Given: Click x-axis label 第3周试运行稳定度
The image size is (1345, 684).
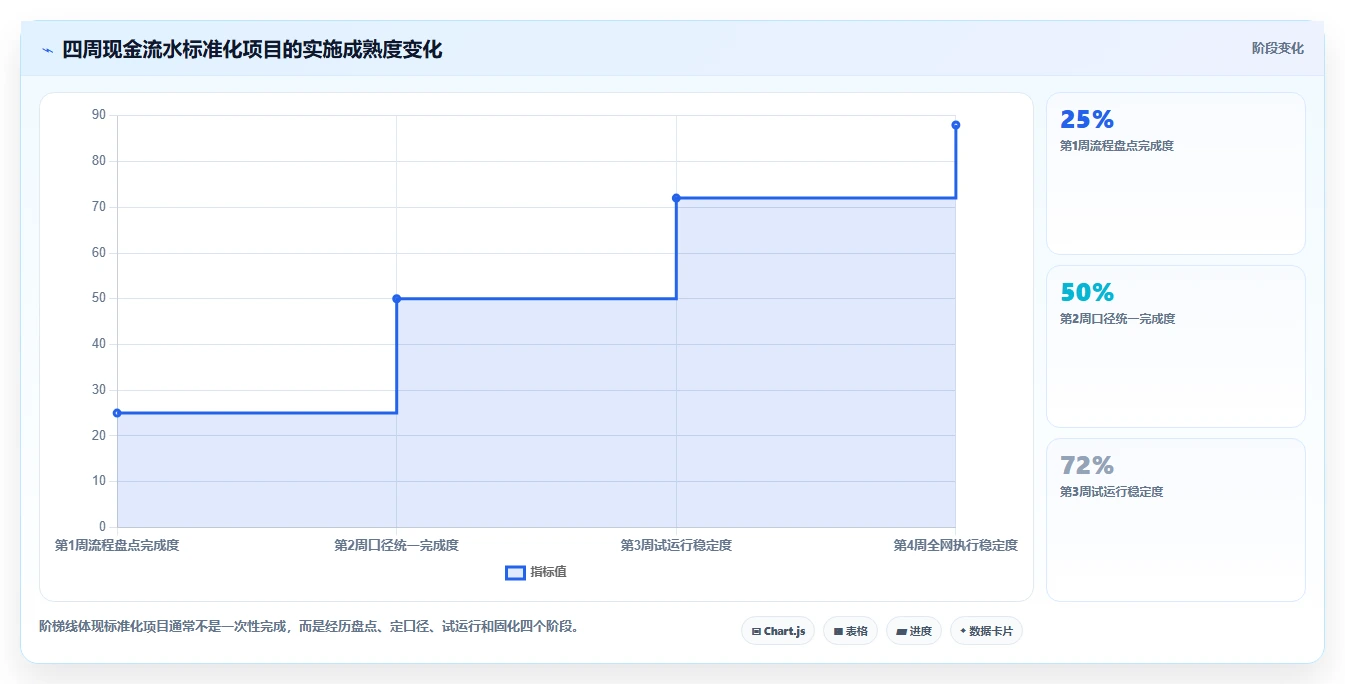Looking at the screenshot, I should coord(676,545).
